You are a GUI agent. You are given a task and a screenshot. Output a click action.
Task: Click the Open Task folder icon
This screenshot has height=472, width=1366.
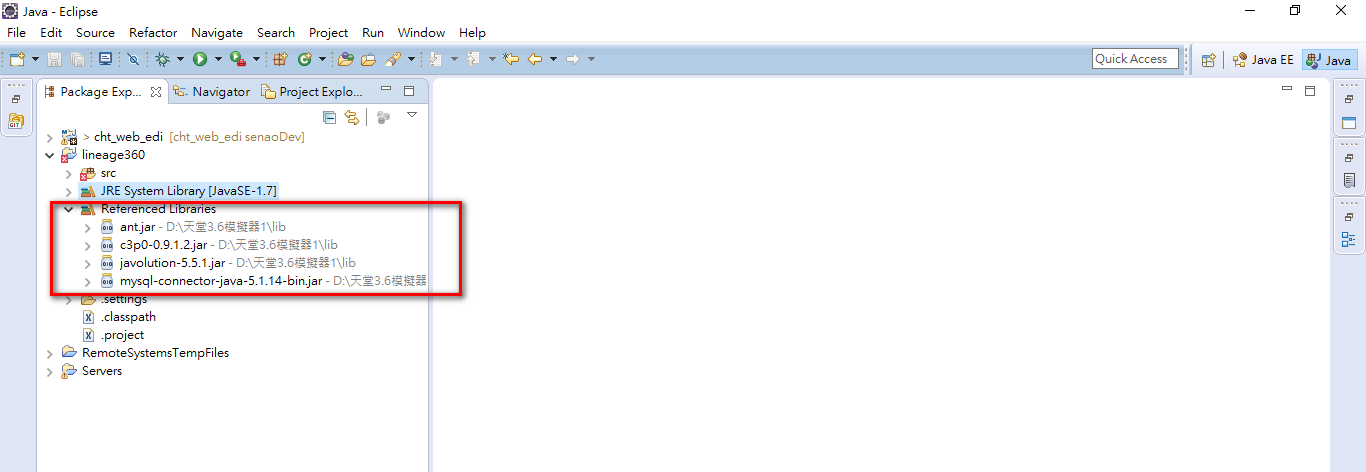(368, 59)
